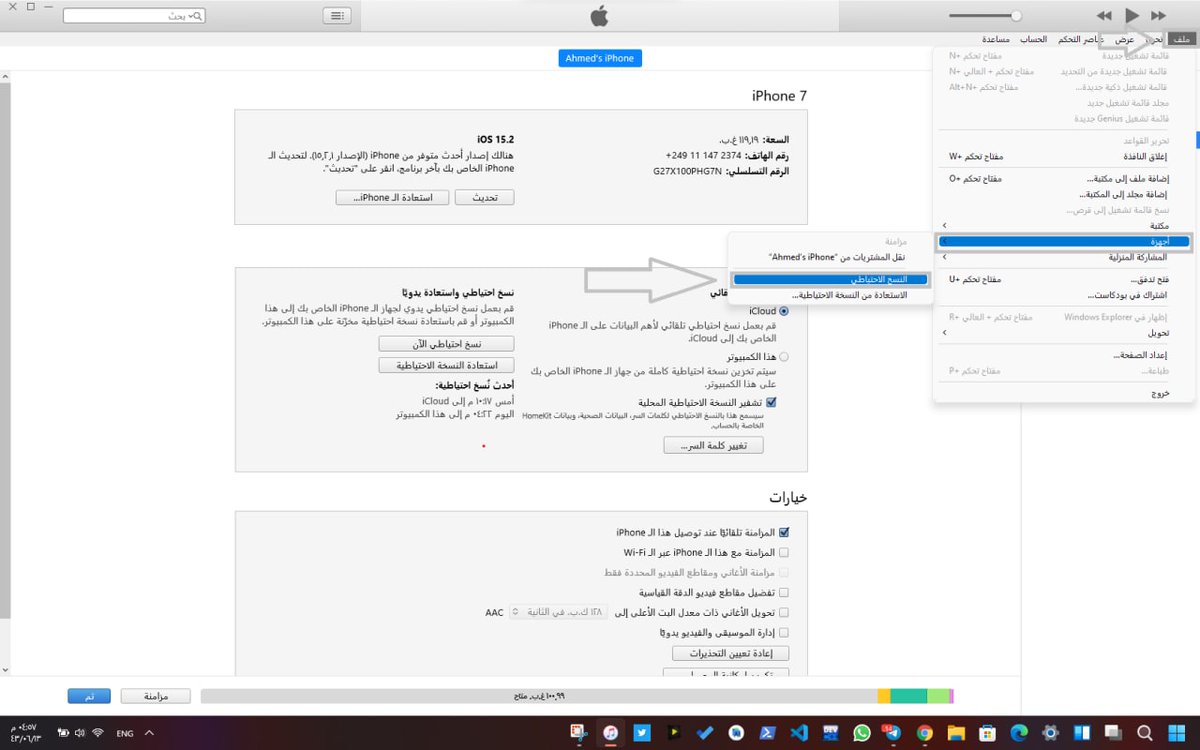Click the storage capacity bar
Viewport: 1200px width, 750px height.
(577, 695)
